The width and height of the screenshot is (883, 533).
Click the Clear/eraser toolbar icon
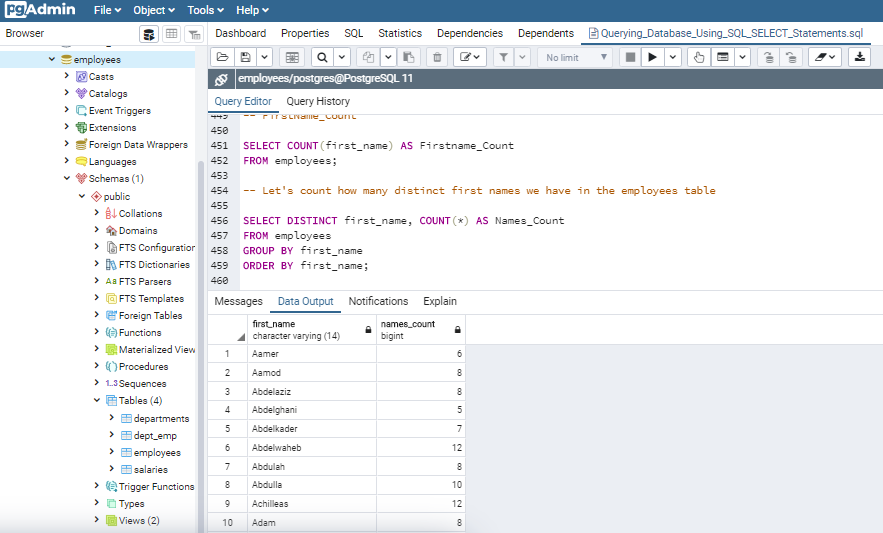[819, 57]
